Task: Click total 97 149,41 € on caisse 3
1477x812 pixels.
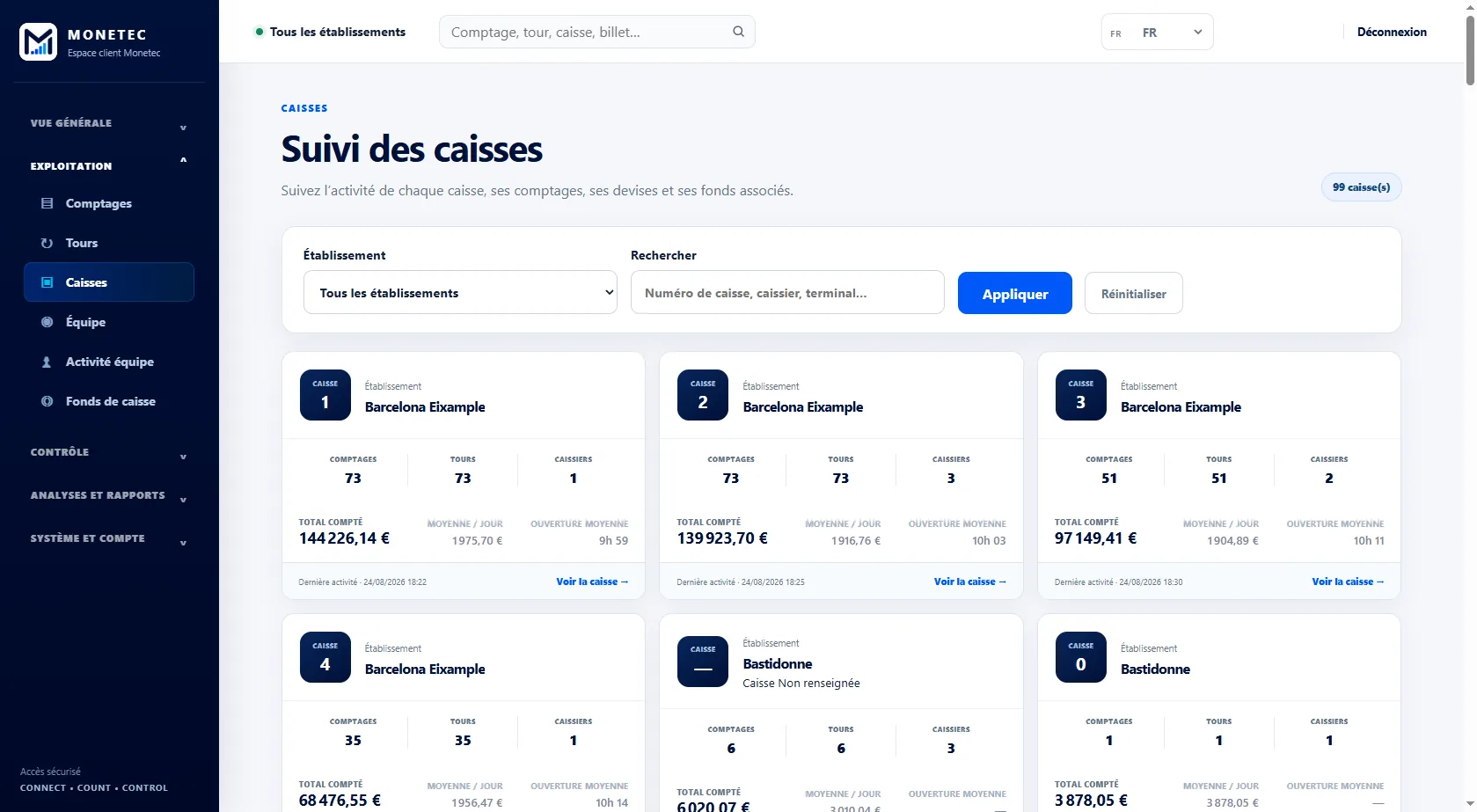Action: point(1095,538)
